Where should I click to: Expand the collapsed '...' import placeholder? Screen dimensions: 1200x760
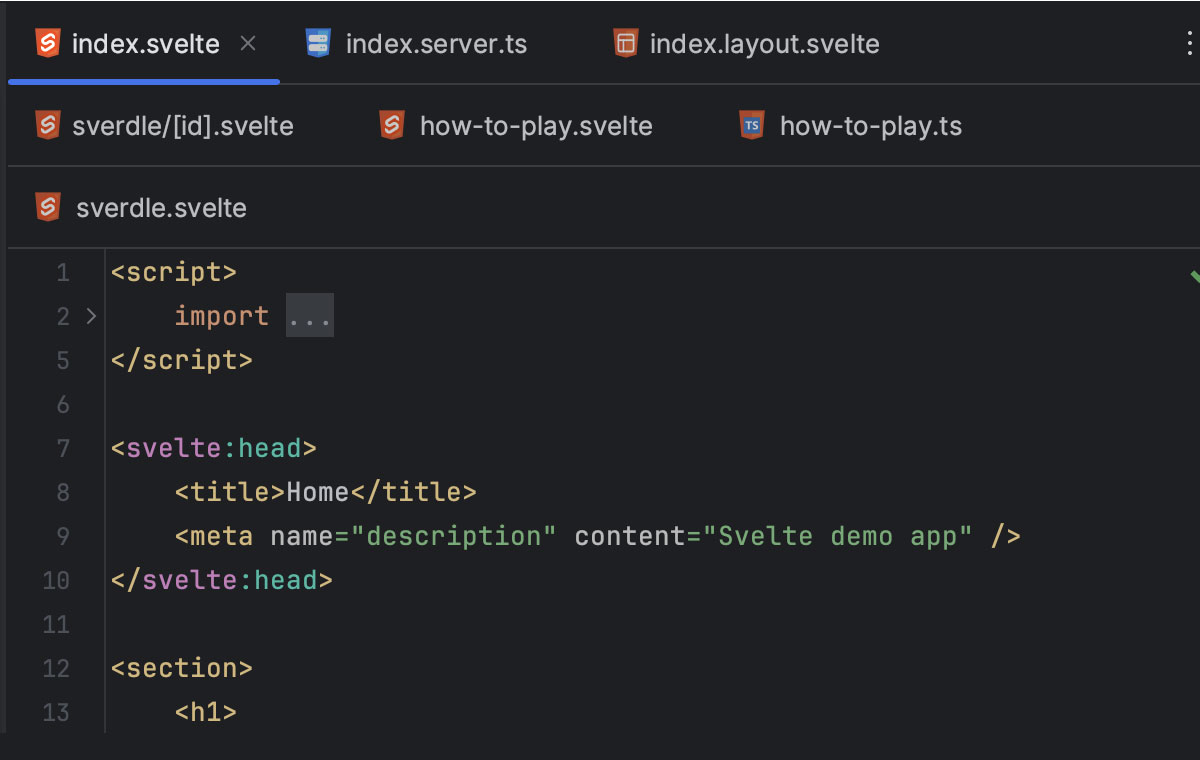(x=310, y=316)
